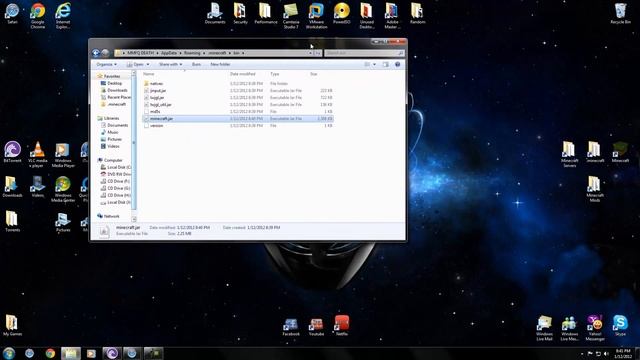Open the Random desktop folder

[x=417, y=13]
